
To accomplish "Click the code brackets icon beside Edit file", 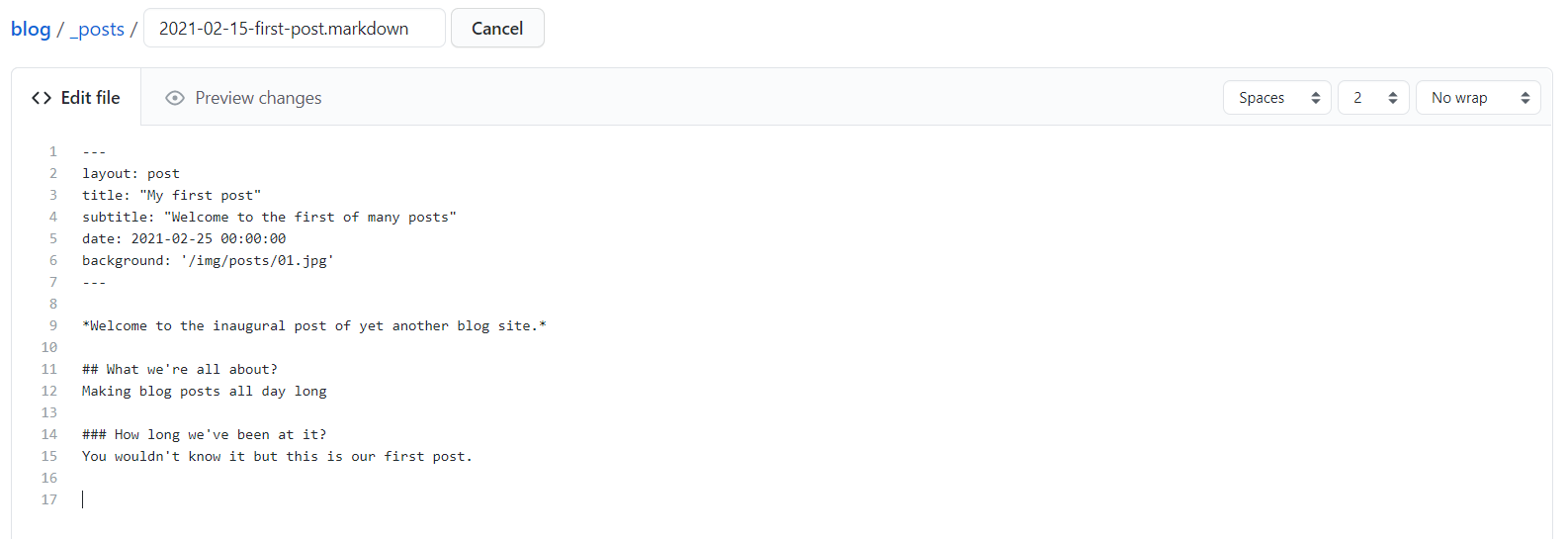I will tap(42, 98).
